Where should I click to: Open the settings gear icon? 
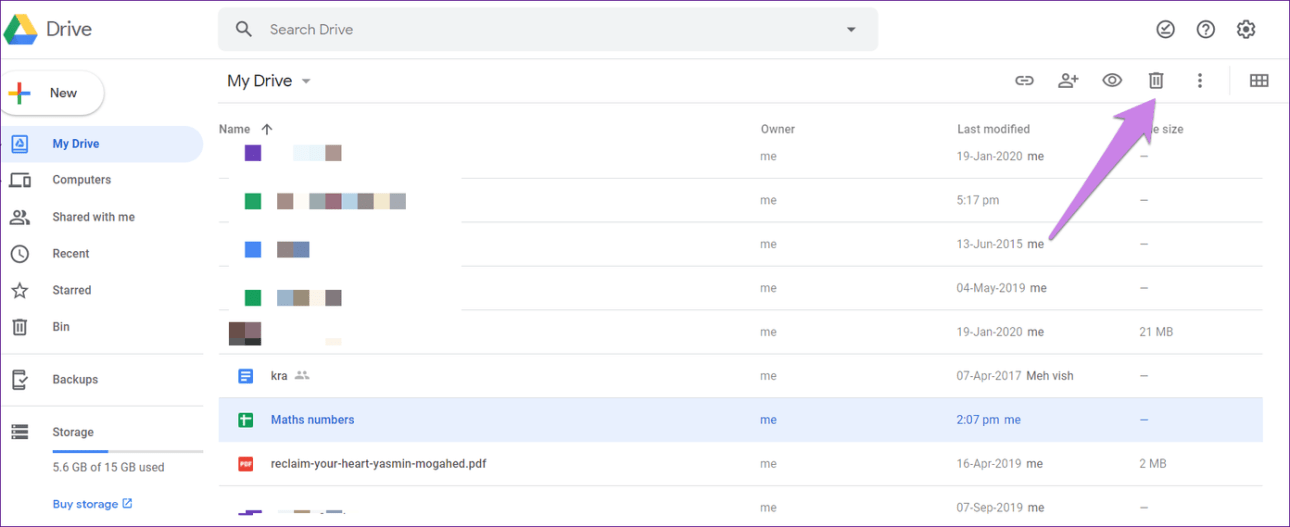tap(1246, 30)
